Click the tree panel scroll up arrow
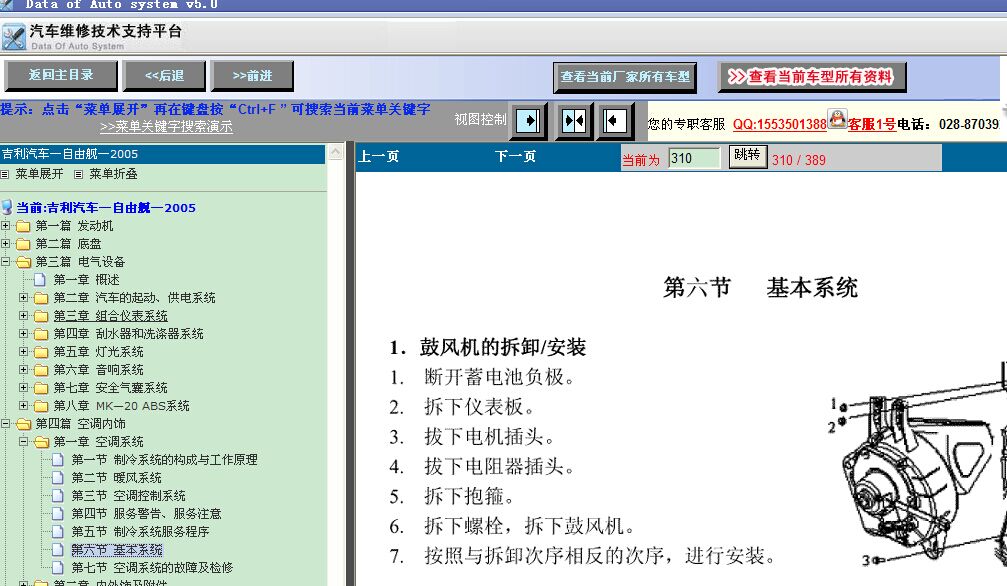1007x586 pixels. (x=335, y=152)
